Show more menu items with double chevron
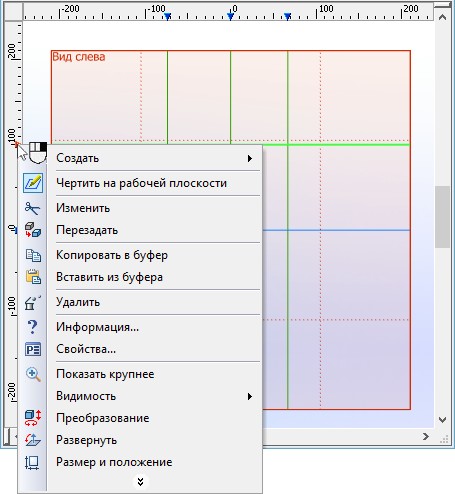The image size is (455, 494). pyautogui.click(x=140, y=481)
